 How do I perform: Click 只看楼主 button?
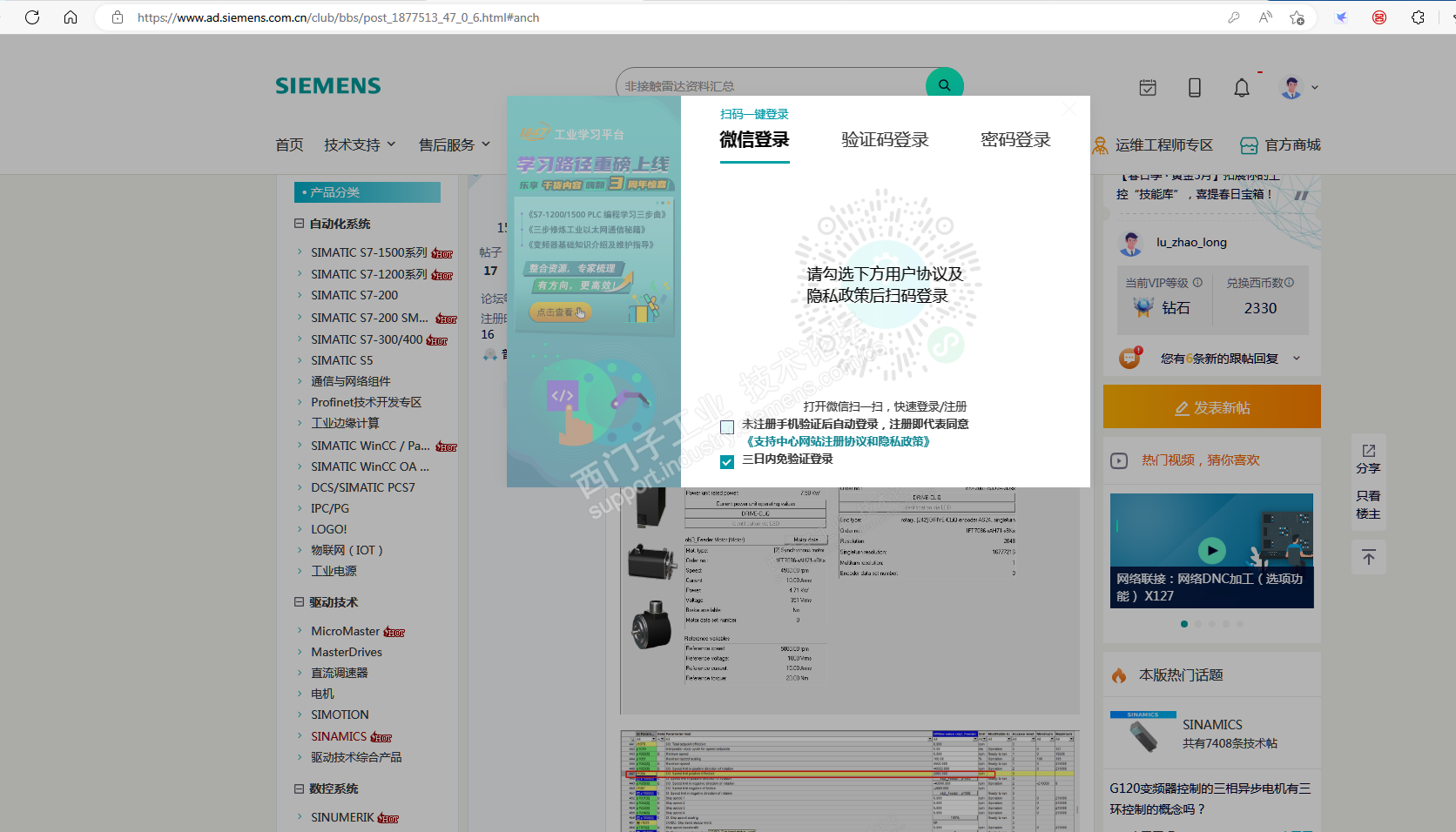[1368, 505]
